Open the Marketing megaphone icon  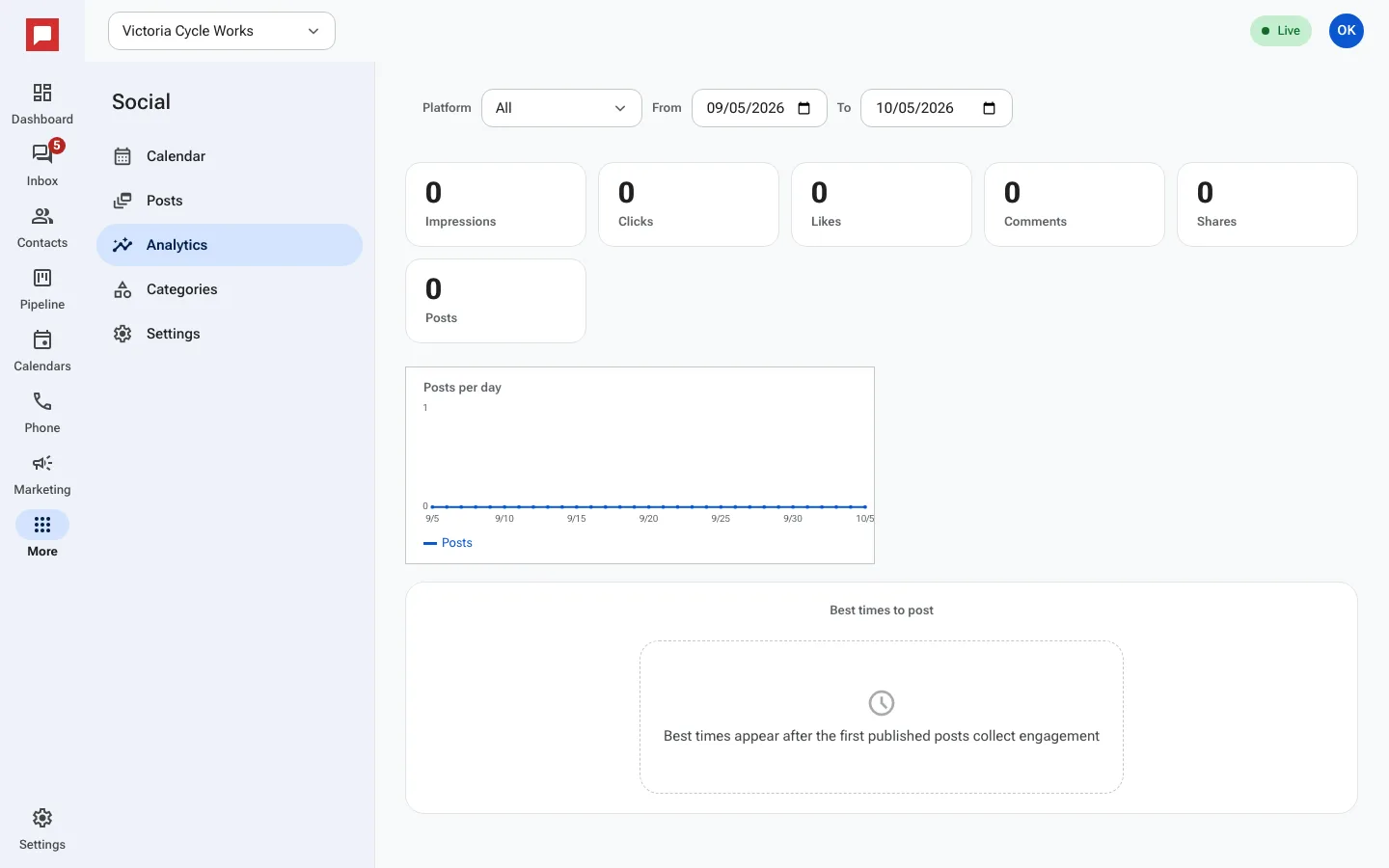42,463
